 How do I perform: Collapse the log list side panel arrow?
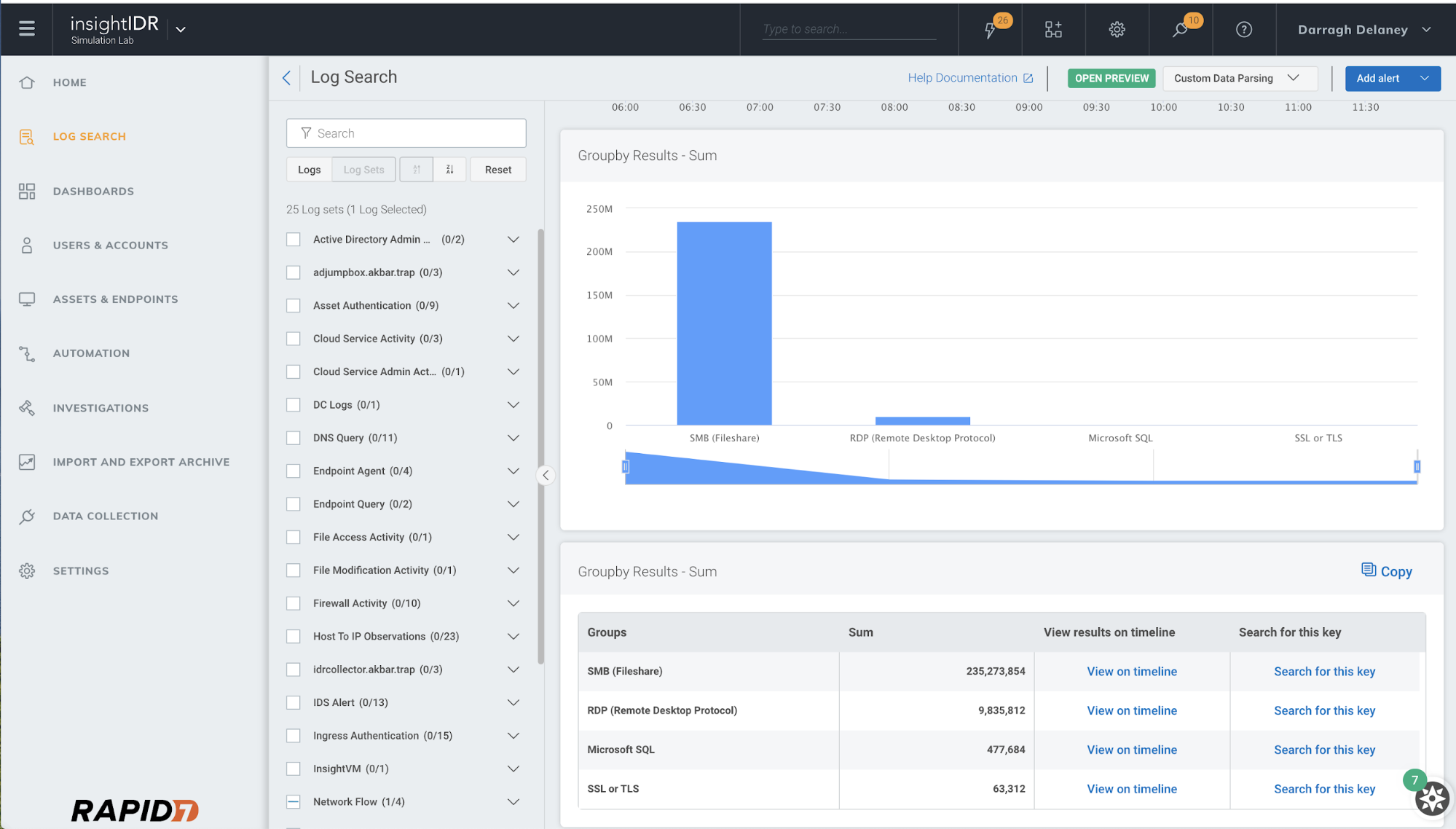click(546, 475)
